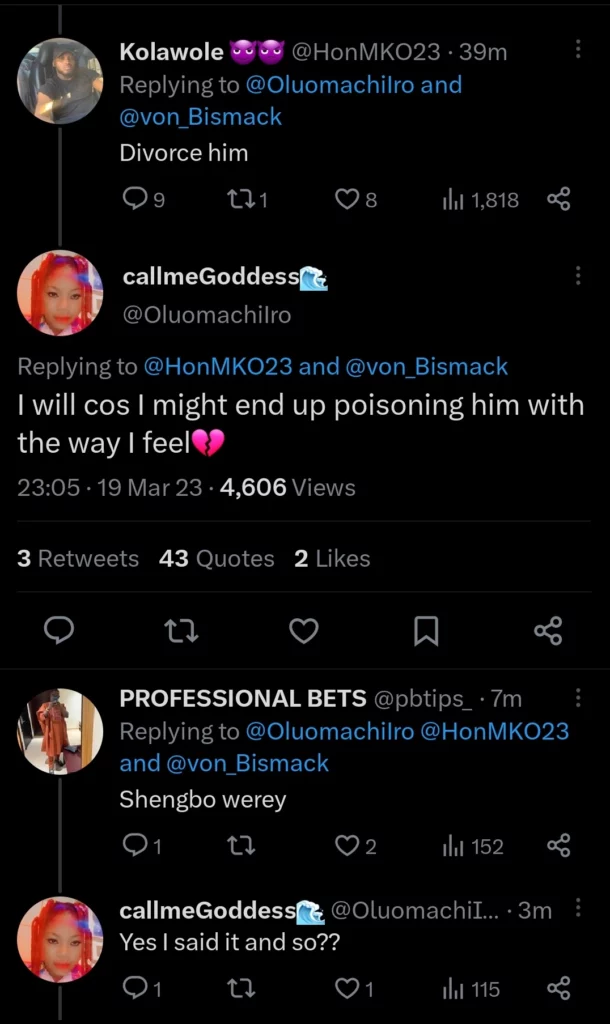Open more options on Kolawole's tweet
The height and width of the screenshot is (1024, 610).
[578, 49]
